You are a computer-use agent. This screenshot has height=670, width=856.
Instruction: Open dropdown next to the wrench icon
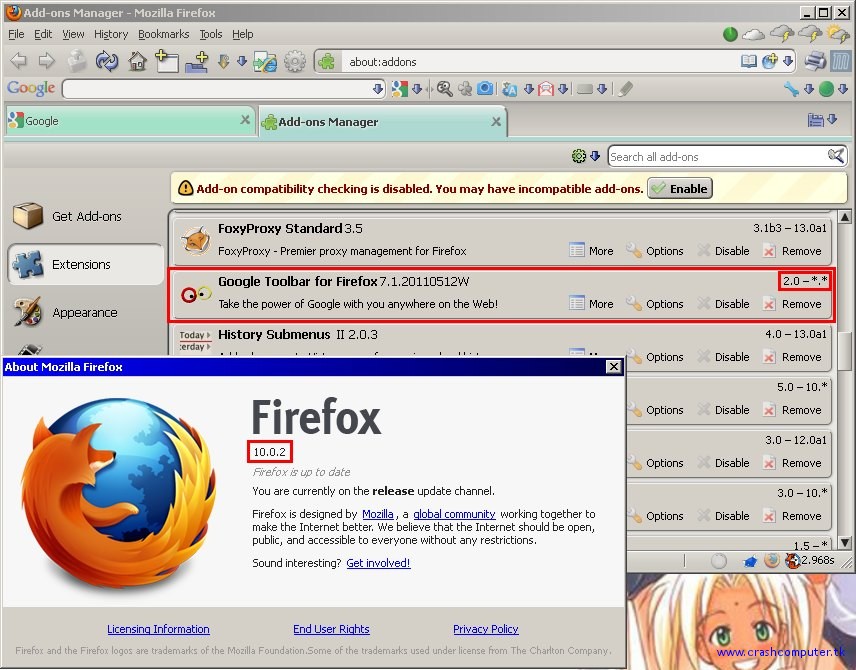click(x=809, y=88)
